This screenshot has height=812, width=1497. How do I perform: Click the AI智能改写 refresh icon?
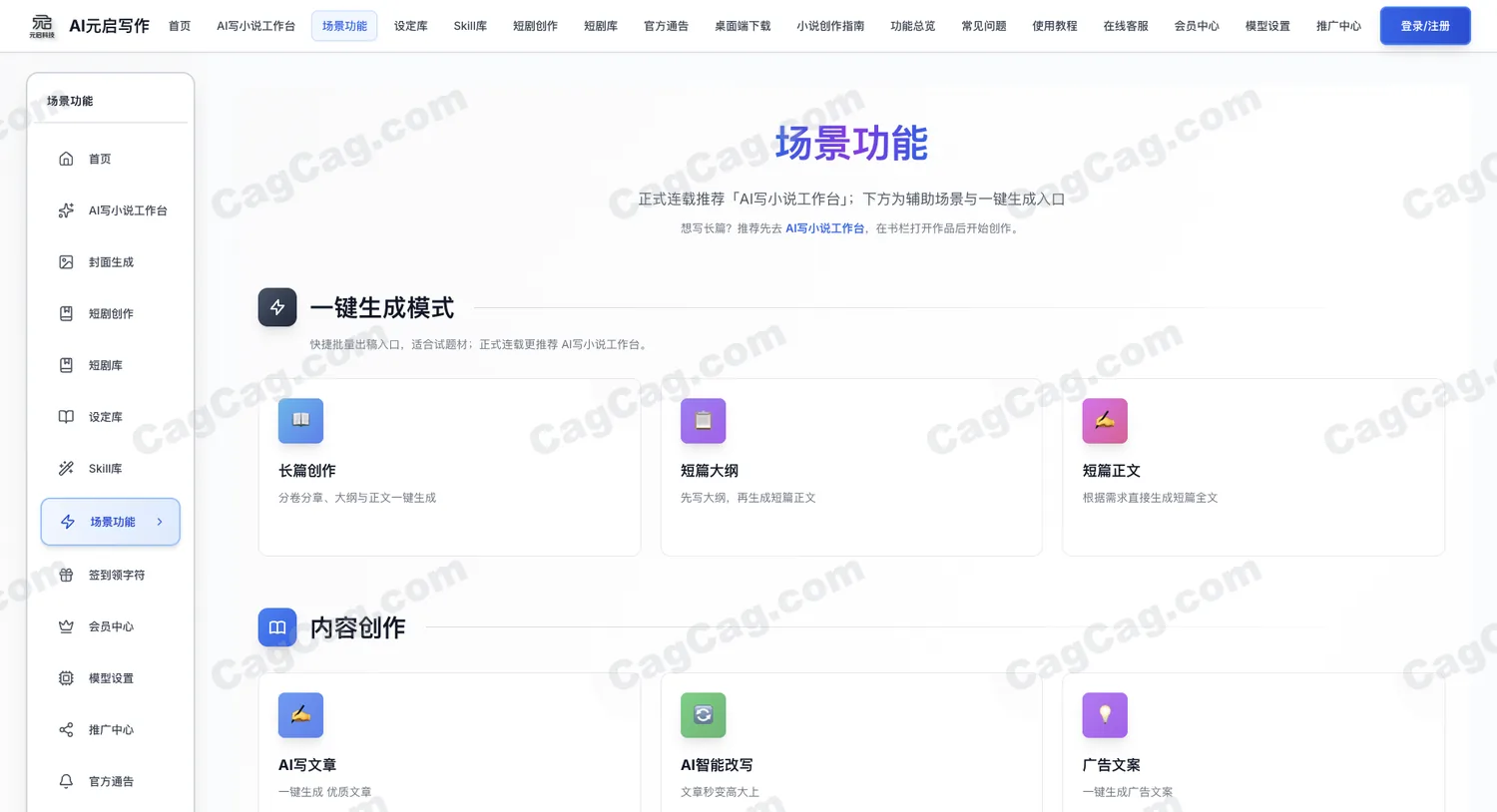(703, 715)
